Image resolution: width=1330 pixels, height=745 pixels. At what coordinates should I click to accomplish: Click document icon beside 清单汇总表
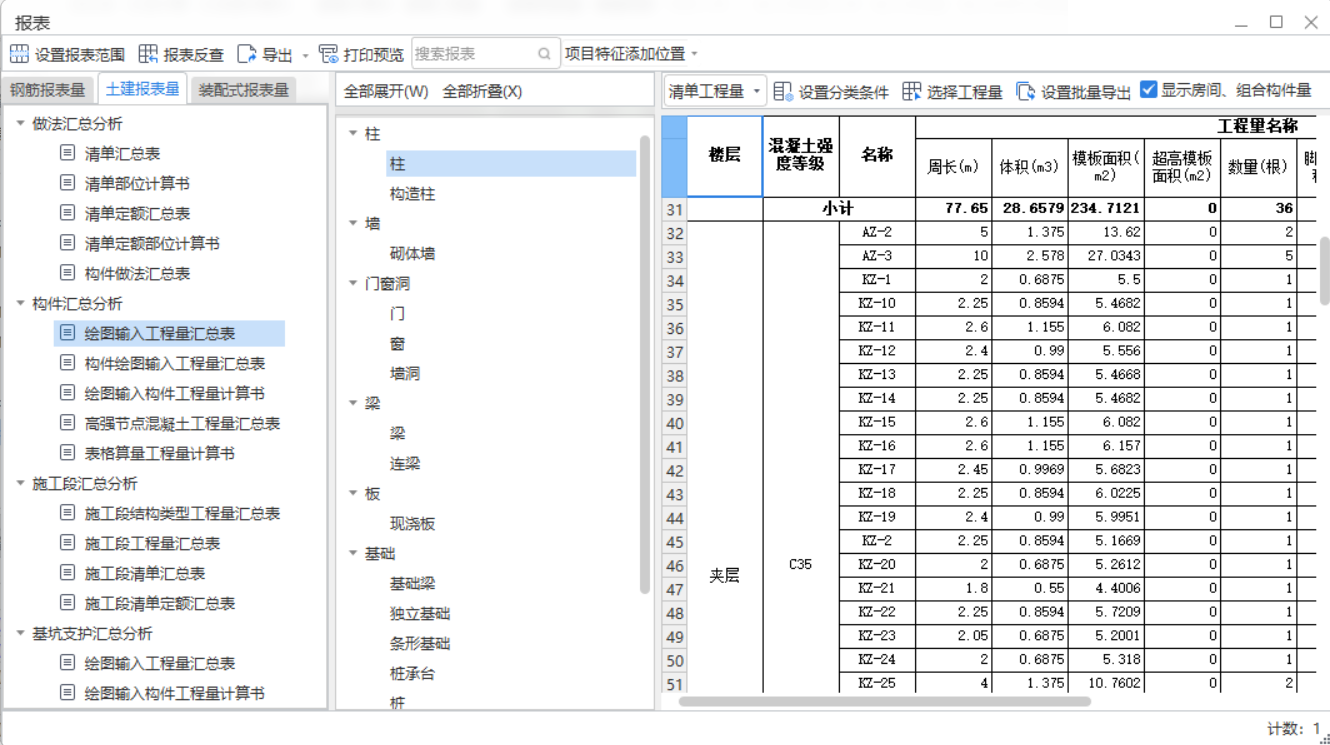tap(67, 153)
